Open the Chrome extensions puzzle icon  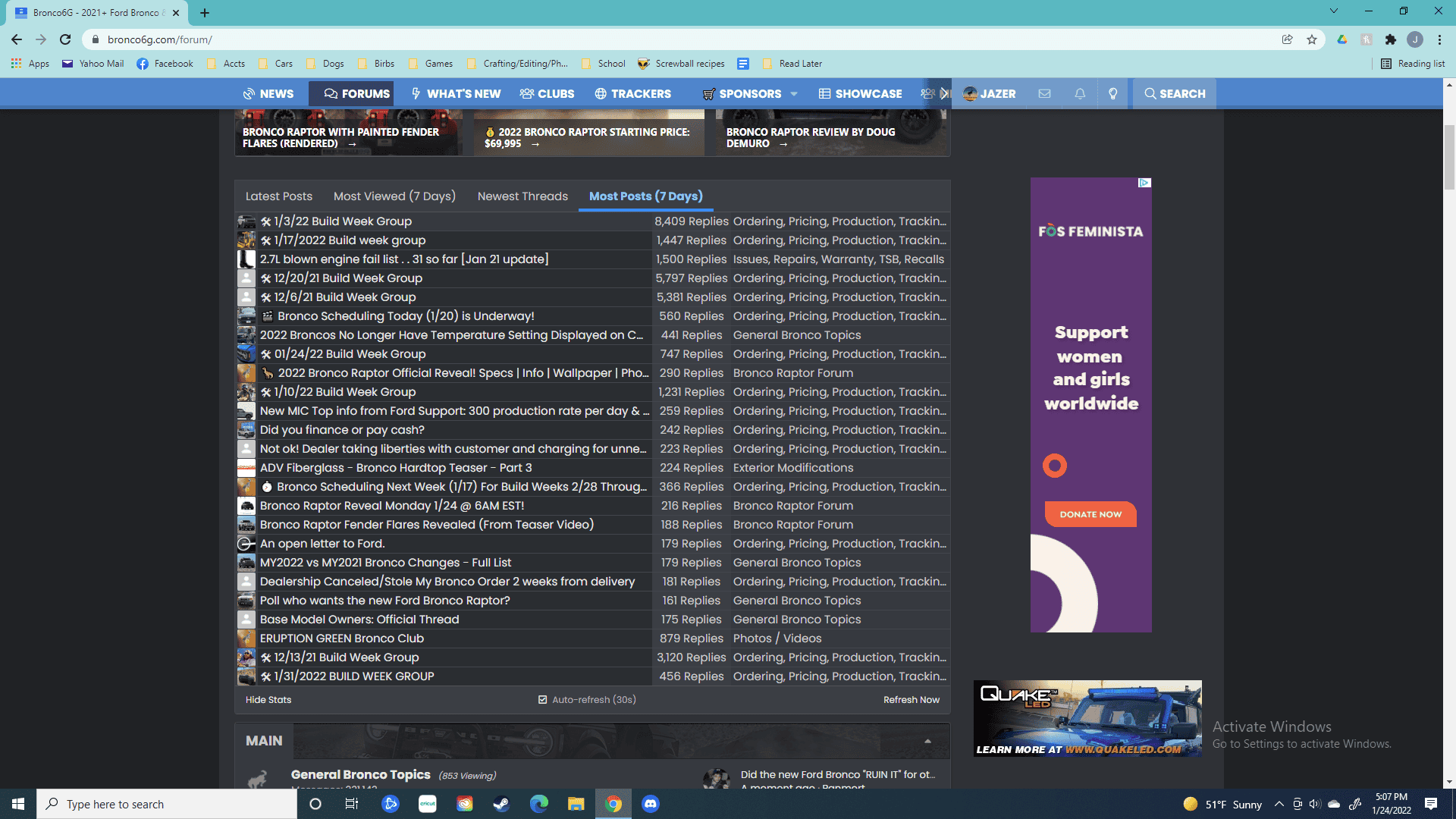[1391, 39]
